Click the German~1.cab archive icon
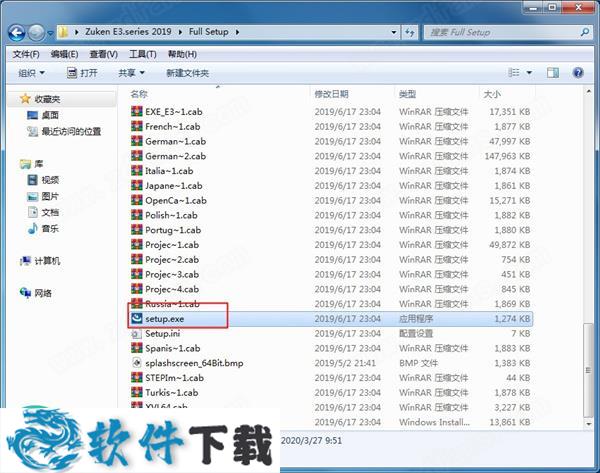600x473 pixels. (x=137, y=141)
